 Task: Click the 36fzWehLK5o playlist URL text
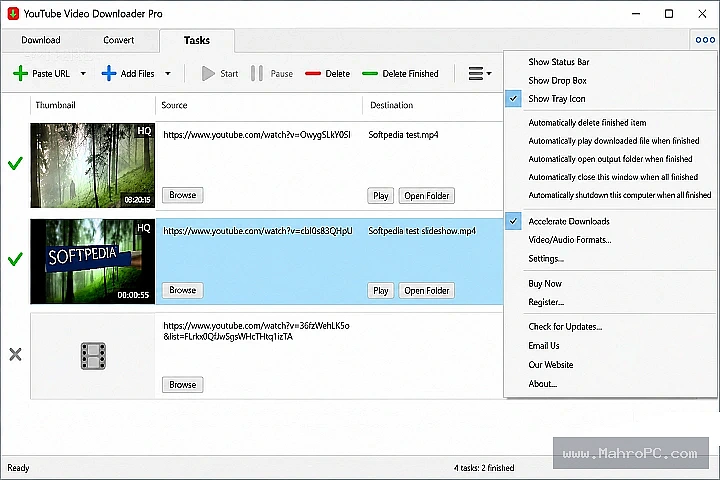click(256, 331)
